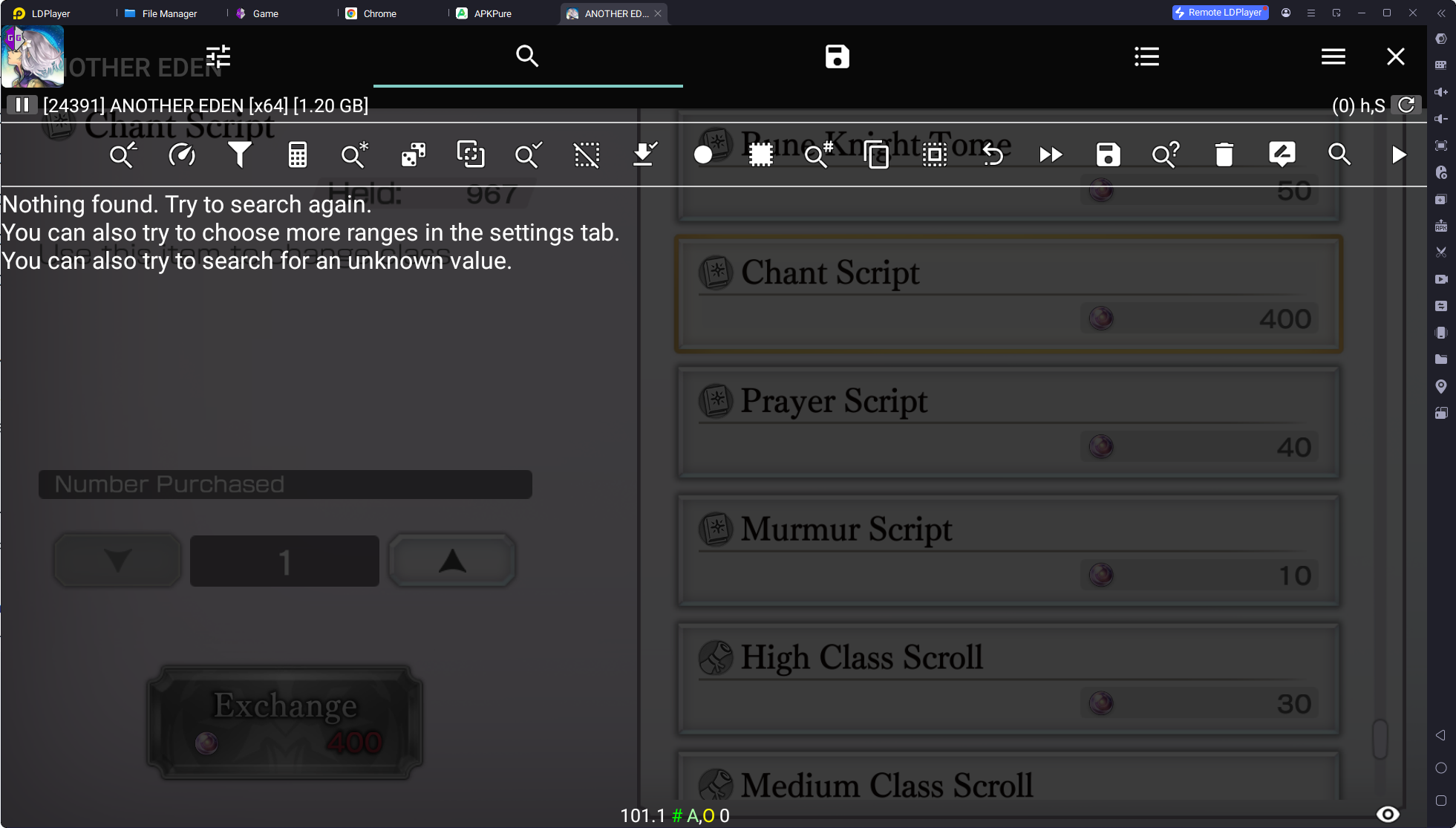
Task: Increase Number Purchased with up arrow
Action: click(452, 561)
